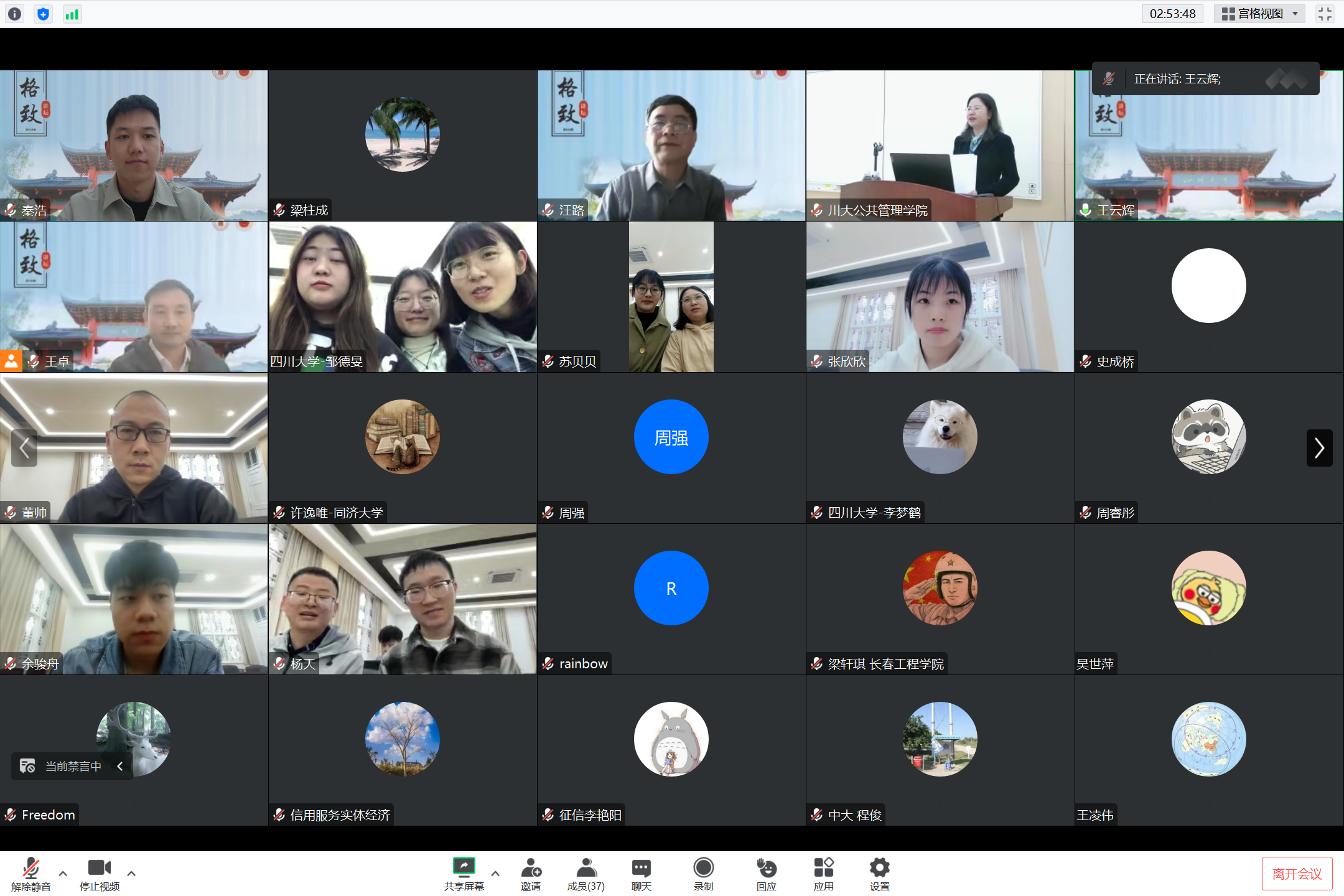Image resolution: width=1344 pixels, height=896 pixels.
Task: Click the Share Screen button
Action: (x=464, y=874)
